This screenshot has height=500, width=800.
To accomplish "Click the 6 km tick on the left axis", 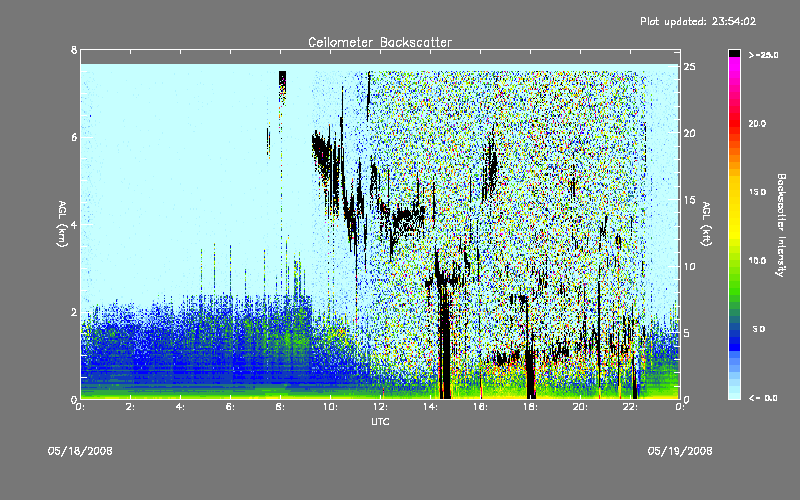I will [74, 137].
